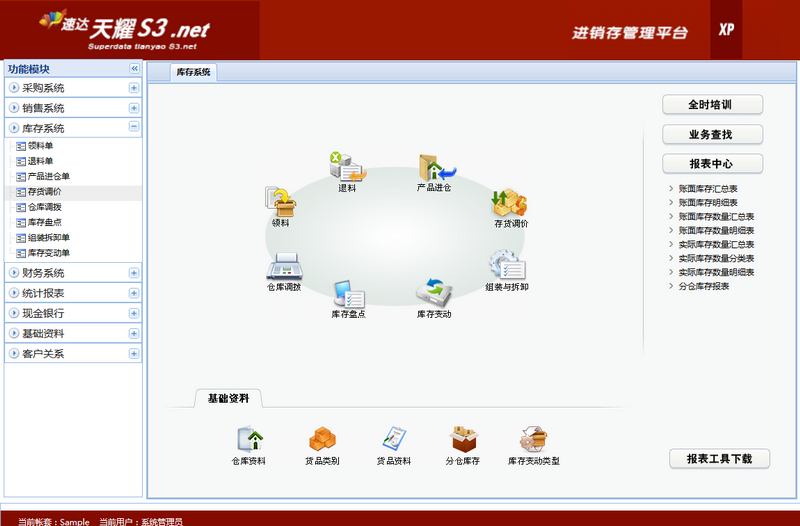Open the 仓库调拨 fax icon
The image size is (800, 526).
(x=283, y=267)
